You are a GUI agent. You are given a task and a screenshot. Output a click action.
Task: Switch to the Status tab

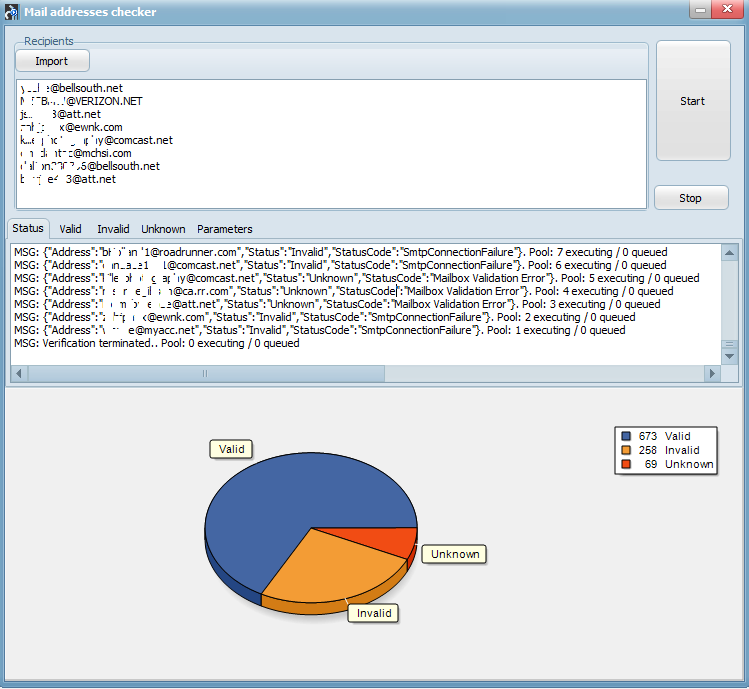(x=28, y=229)
